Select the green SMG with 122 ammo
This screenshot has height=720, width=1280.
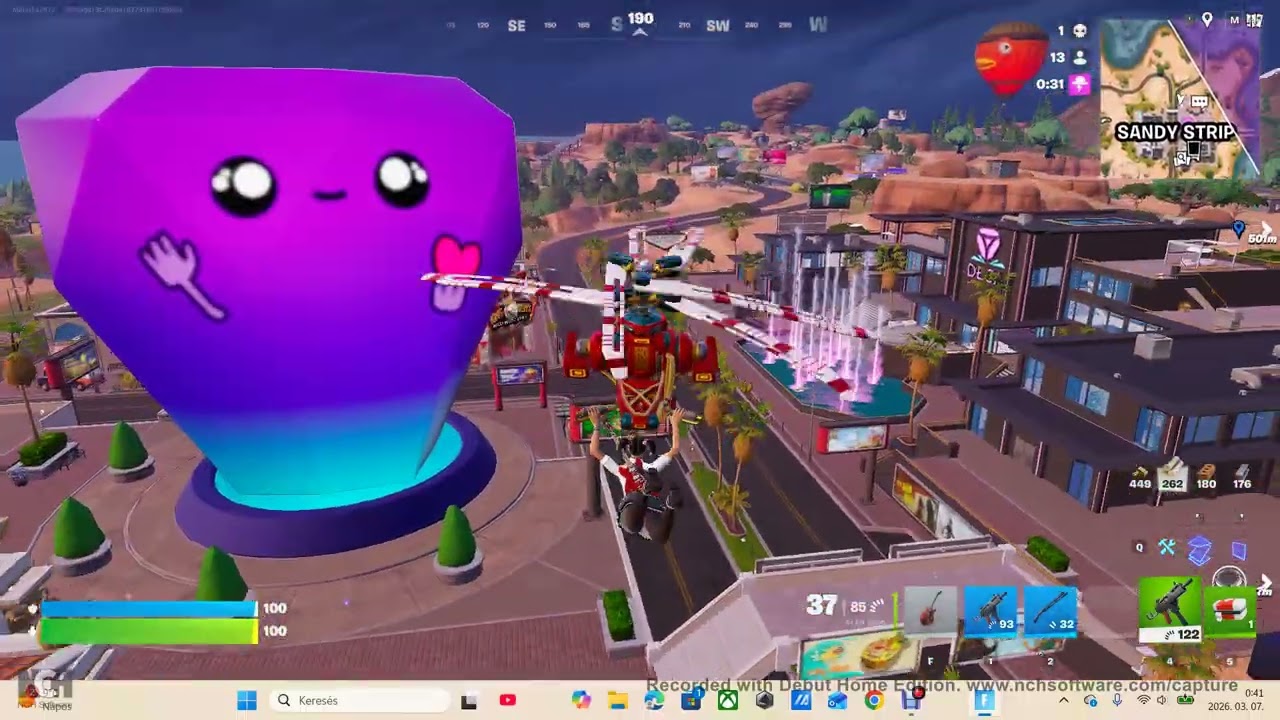[1171, 609]
